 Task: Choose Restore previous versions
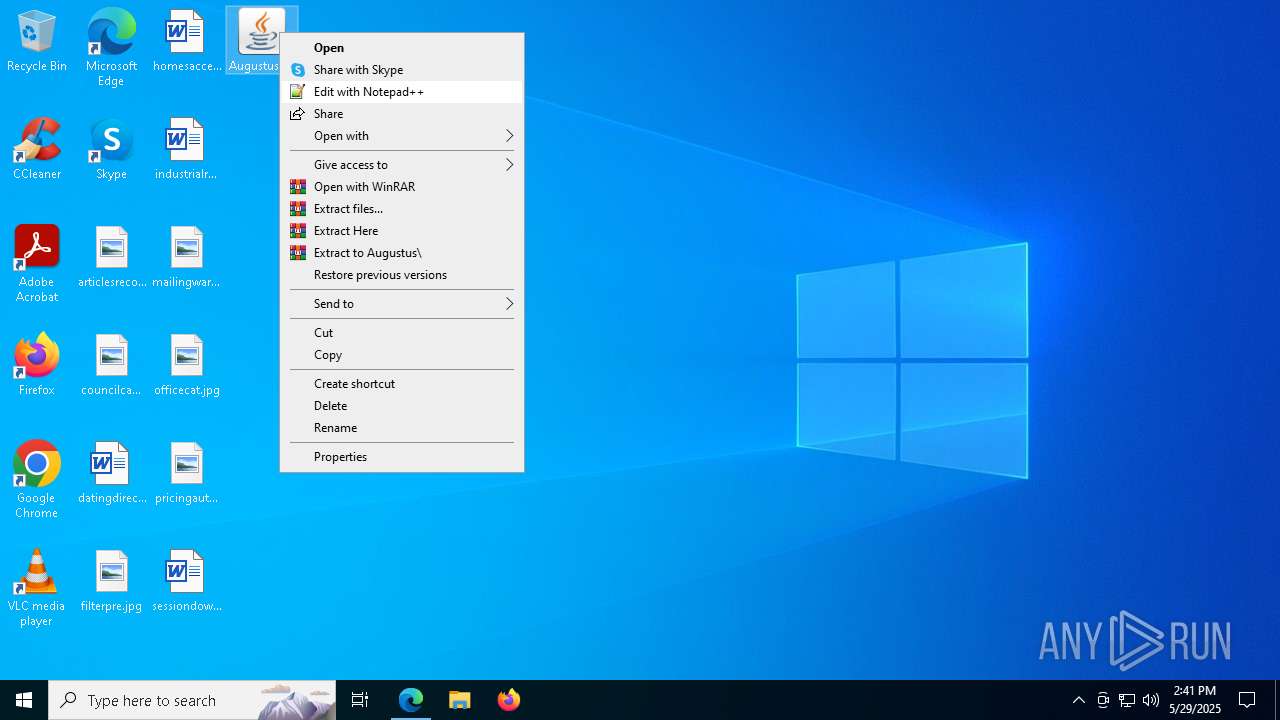click(402, 275)
